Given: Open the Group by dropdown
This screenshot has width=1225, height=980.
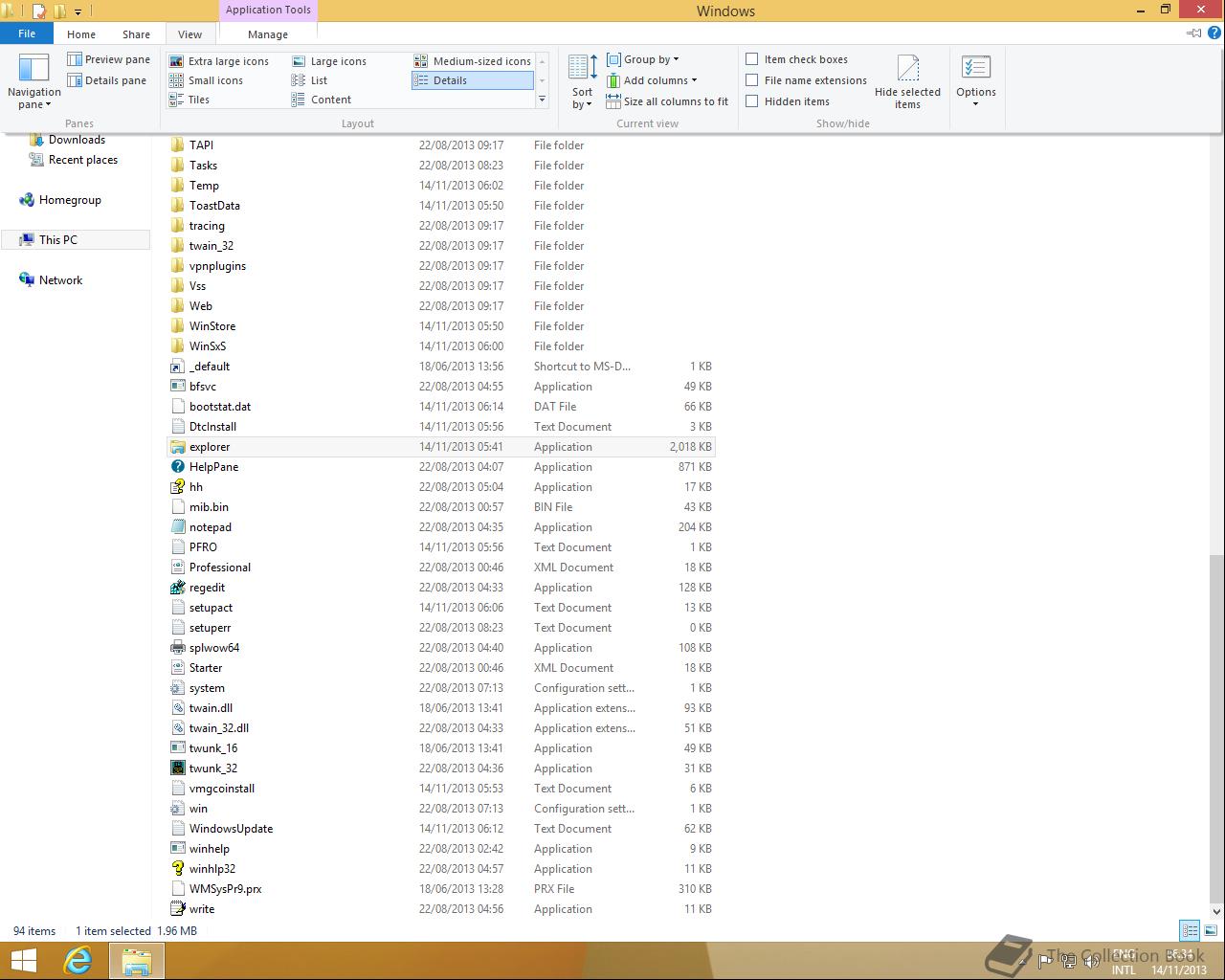Looking at the screenshot, I should [643, 59].
